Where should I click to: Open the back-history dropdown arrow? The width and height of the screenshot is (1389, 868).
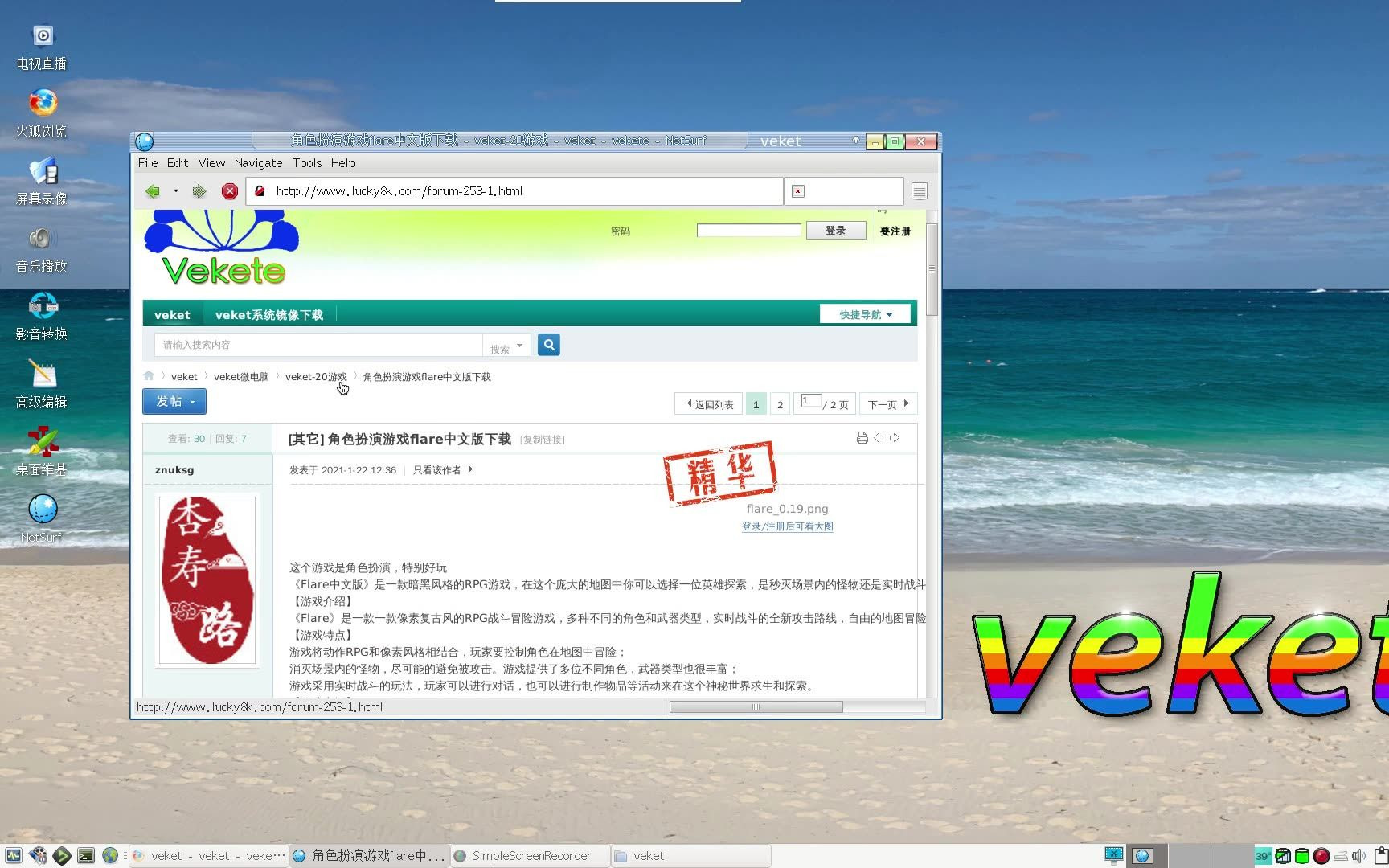click(x=175, y=191)
